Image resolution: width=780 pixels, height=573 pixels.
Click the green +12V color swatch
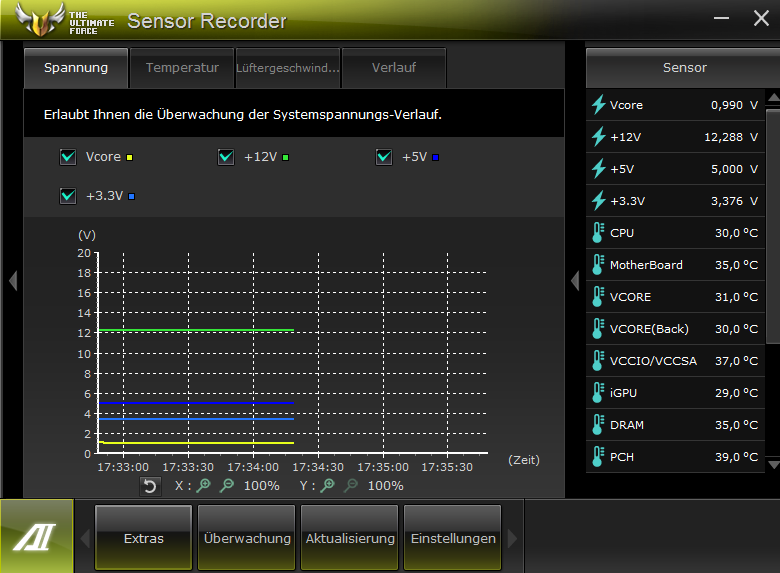[x=286, y=158]
